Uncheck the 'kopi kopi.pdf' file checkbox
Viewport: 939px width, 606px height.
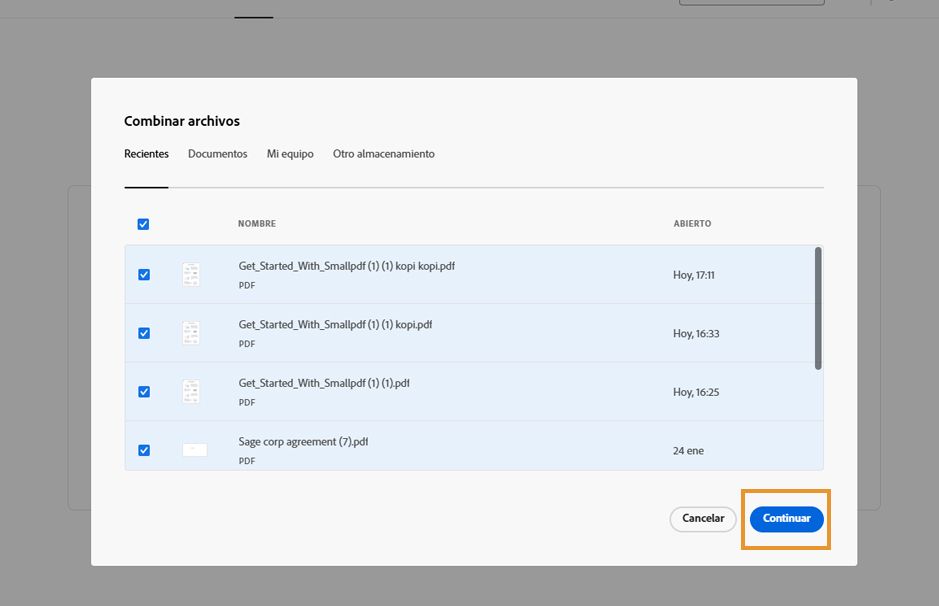[144, 275]
